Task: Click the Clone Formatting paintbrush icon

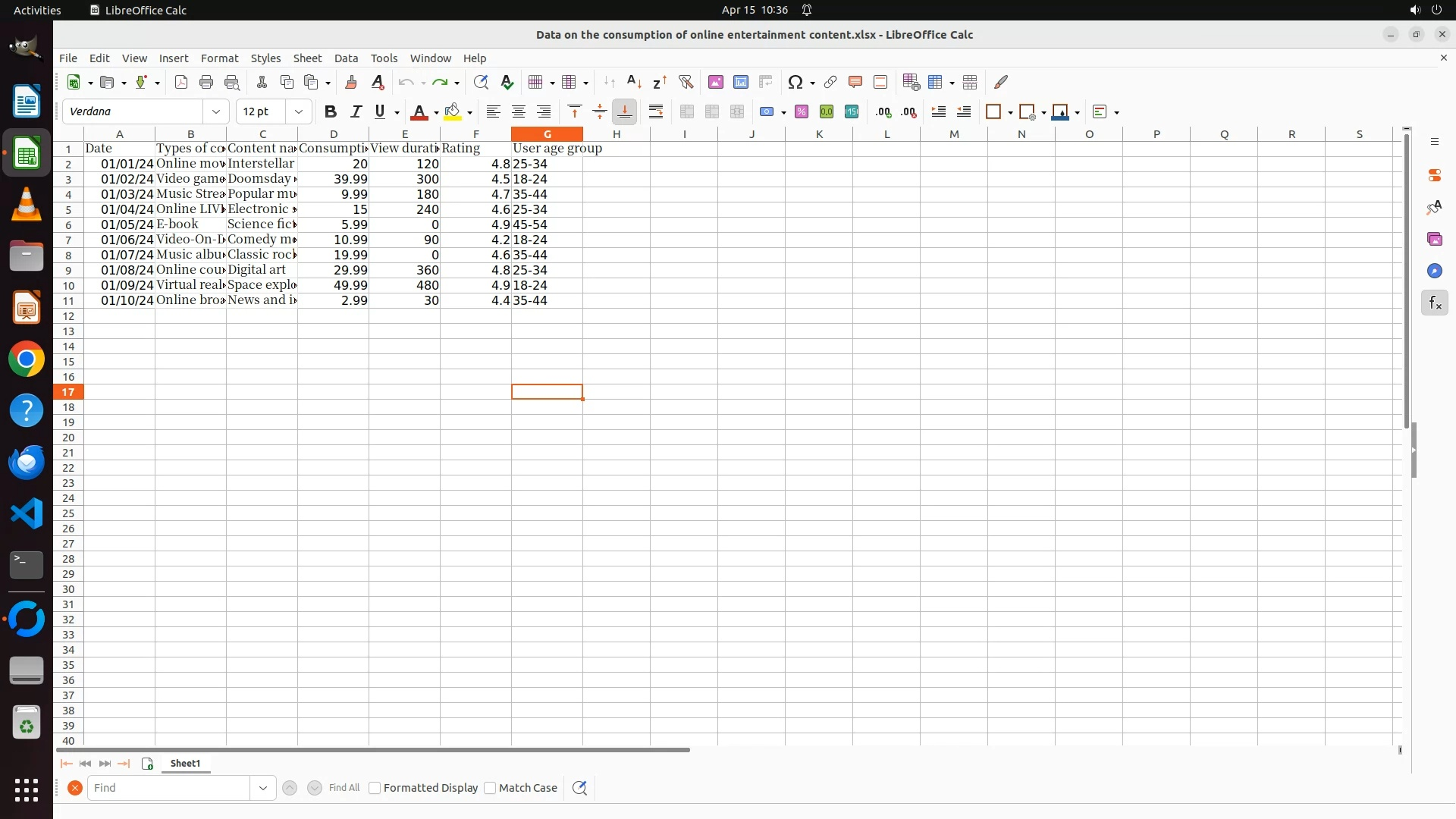Action: pyautogui.click(x=351, y=82)
